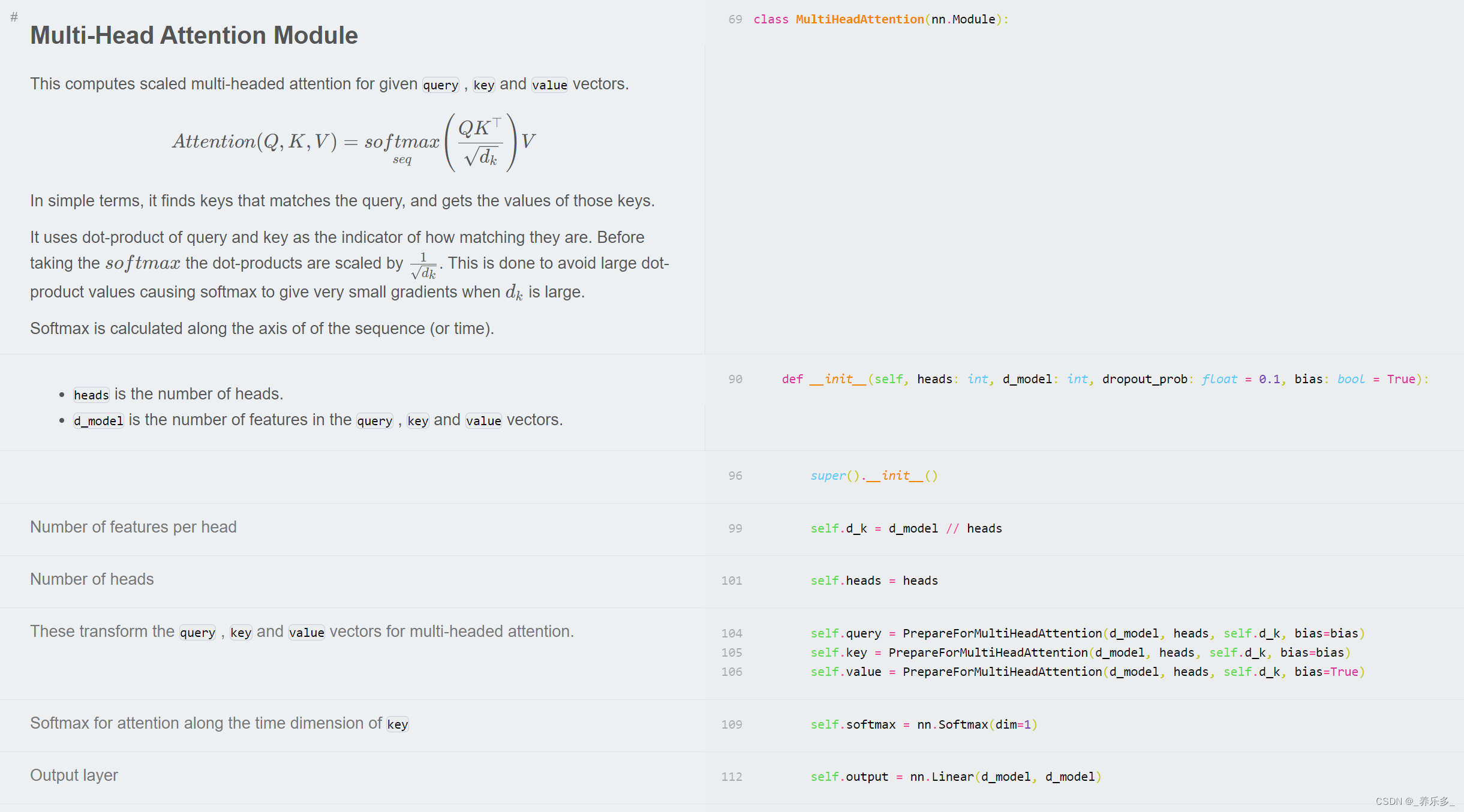1464x812 pixels.
Task: Click super().__init__() on line 96
Action: pyautogui.click(x=873, y=476)
